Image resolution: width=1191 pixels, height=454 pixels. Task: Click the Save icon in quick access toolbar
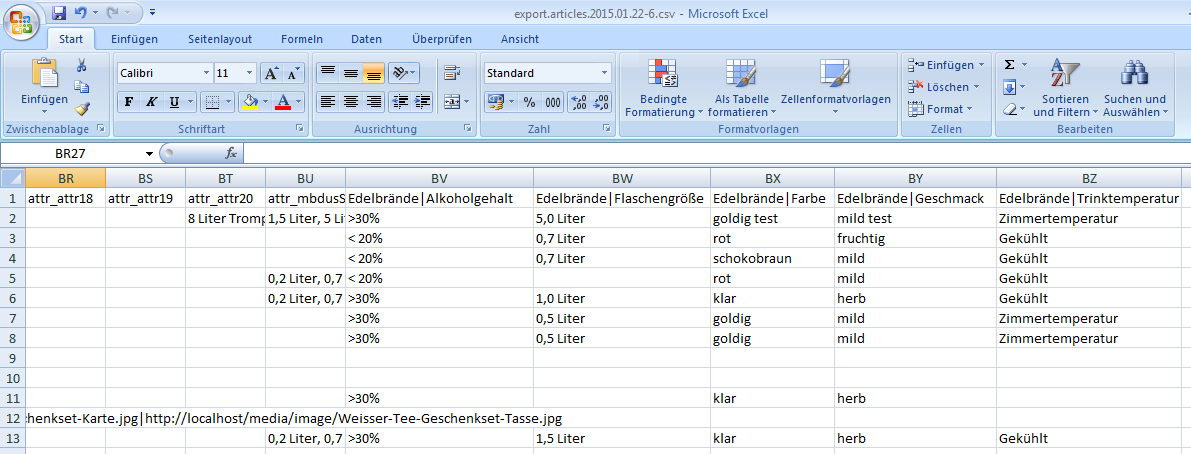[x=59, y=13]
